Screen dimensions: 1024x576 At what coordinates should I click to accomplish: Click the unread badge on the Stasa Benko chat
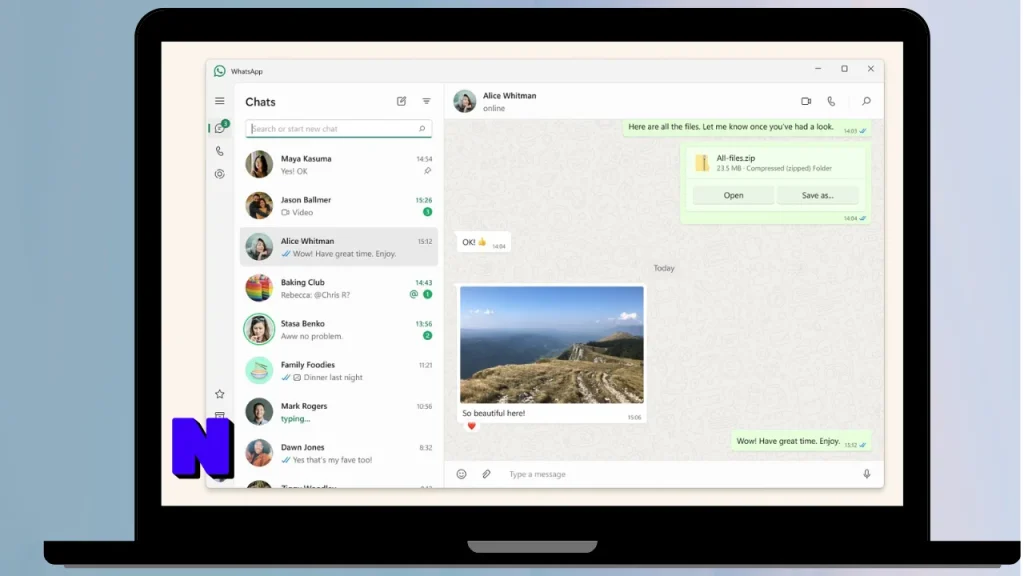[427, 336]
